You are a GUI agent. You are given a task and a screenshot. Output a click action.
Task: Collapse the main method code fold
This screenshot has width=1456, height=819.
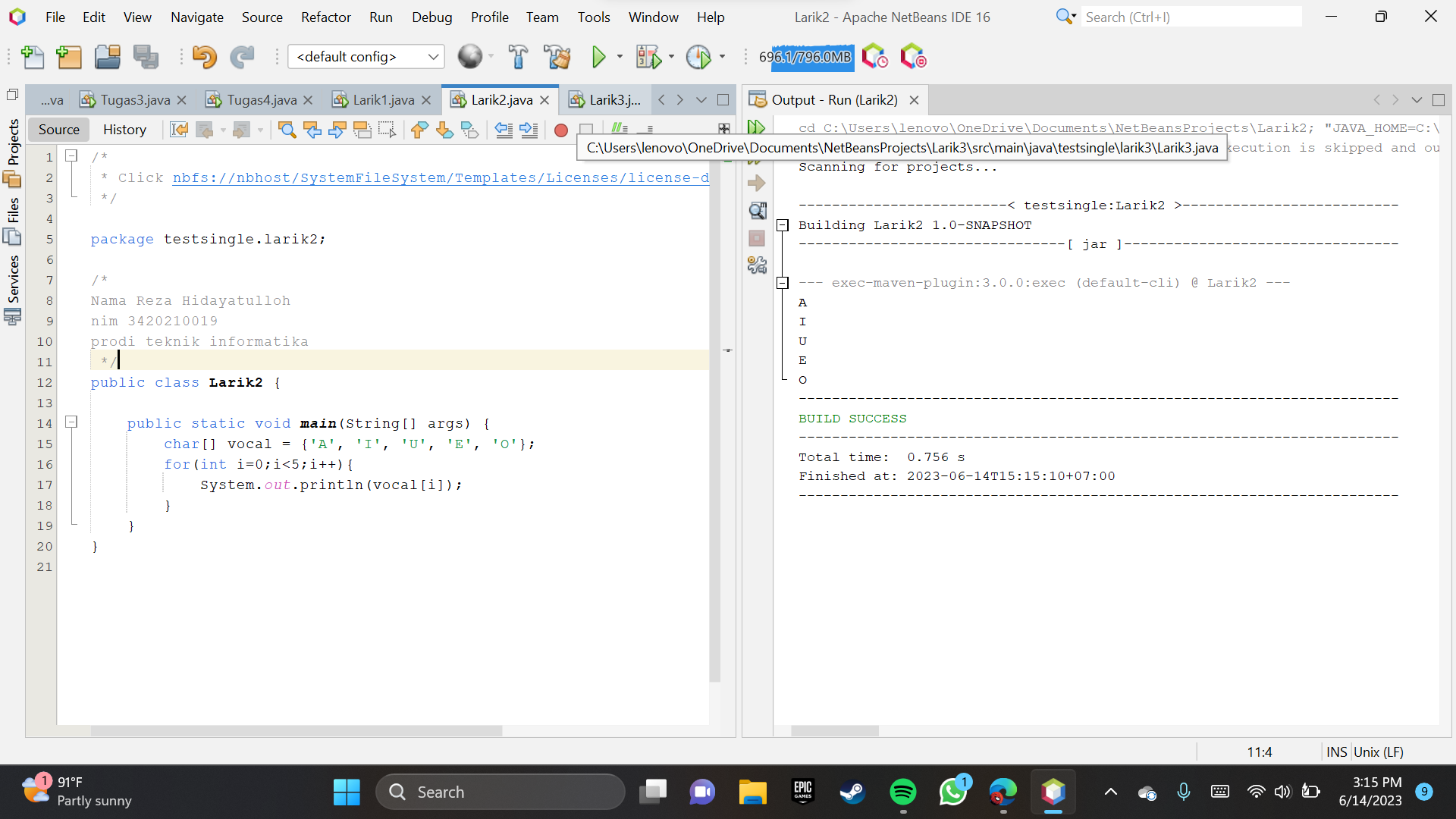tap(71, 422)
